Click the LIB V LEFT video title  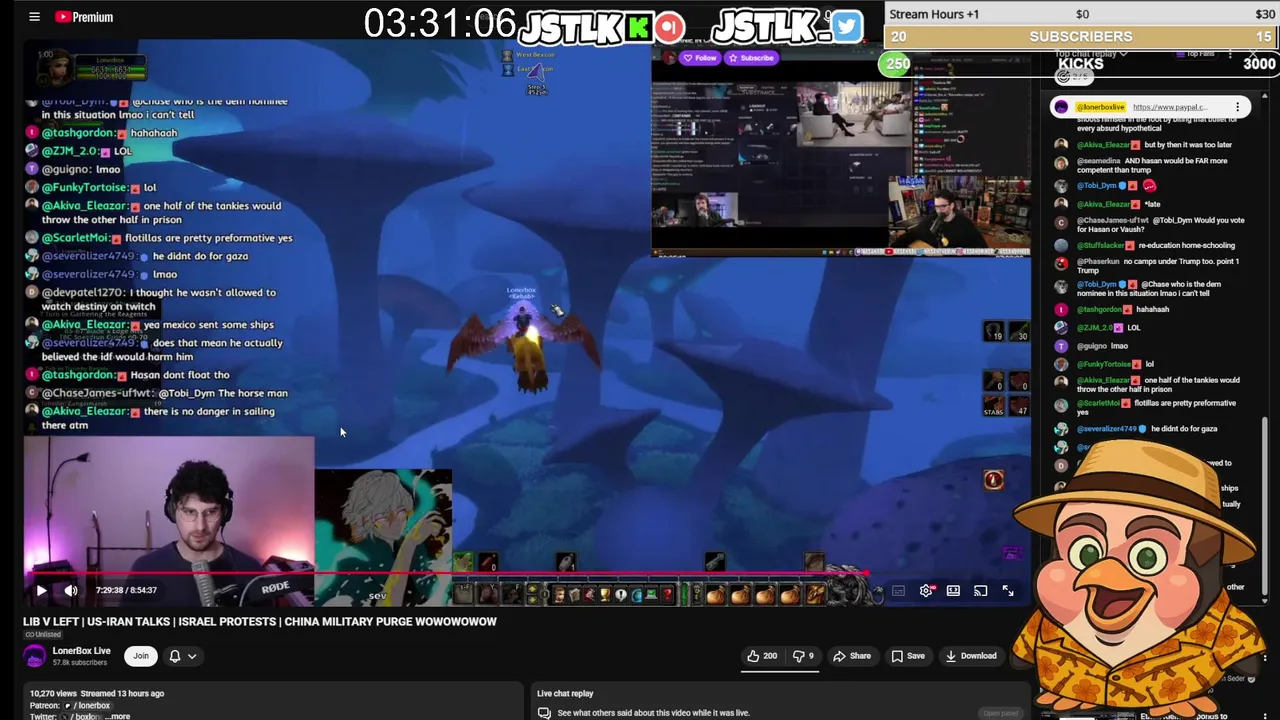[x=260, y=621]
